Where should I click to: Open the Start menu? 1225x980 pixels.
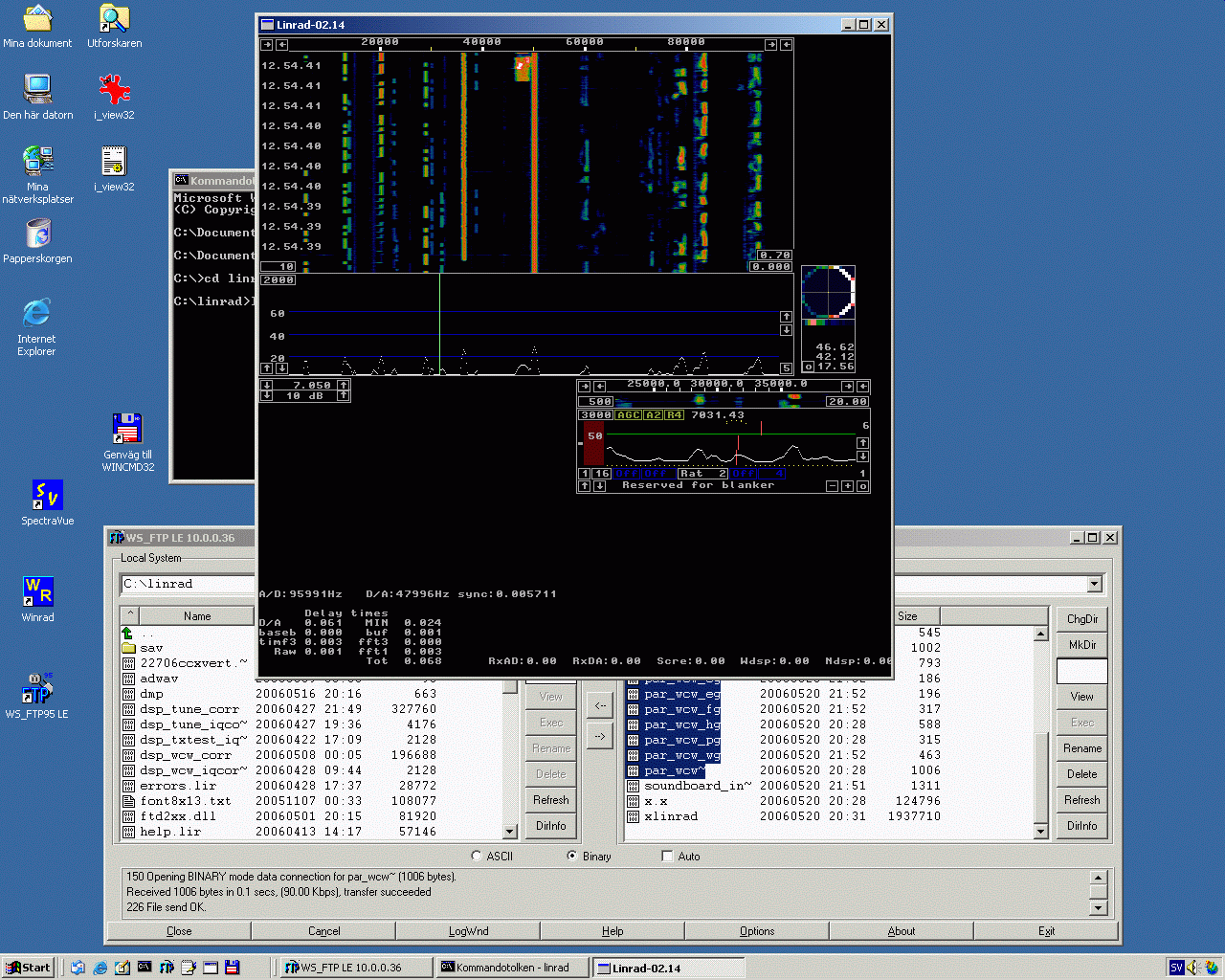click(28, 968)
